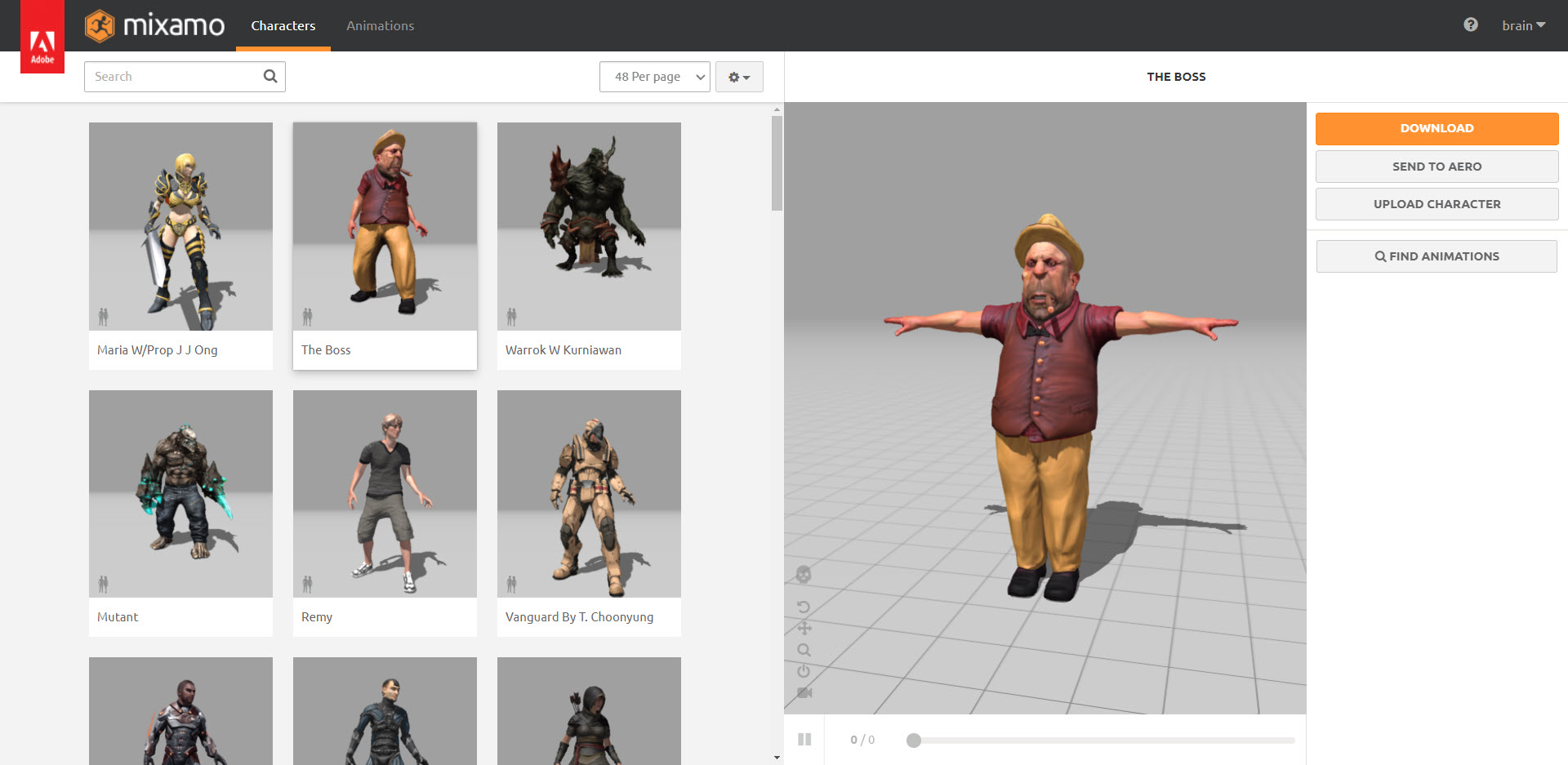Click the Maria W/Prop J J Ong label

158,349
